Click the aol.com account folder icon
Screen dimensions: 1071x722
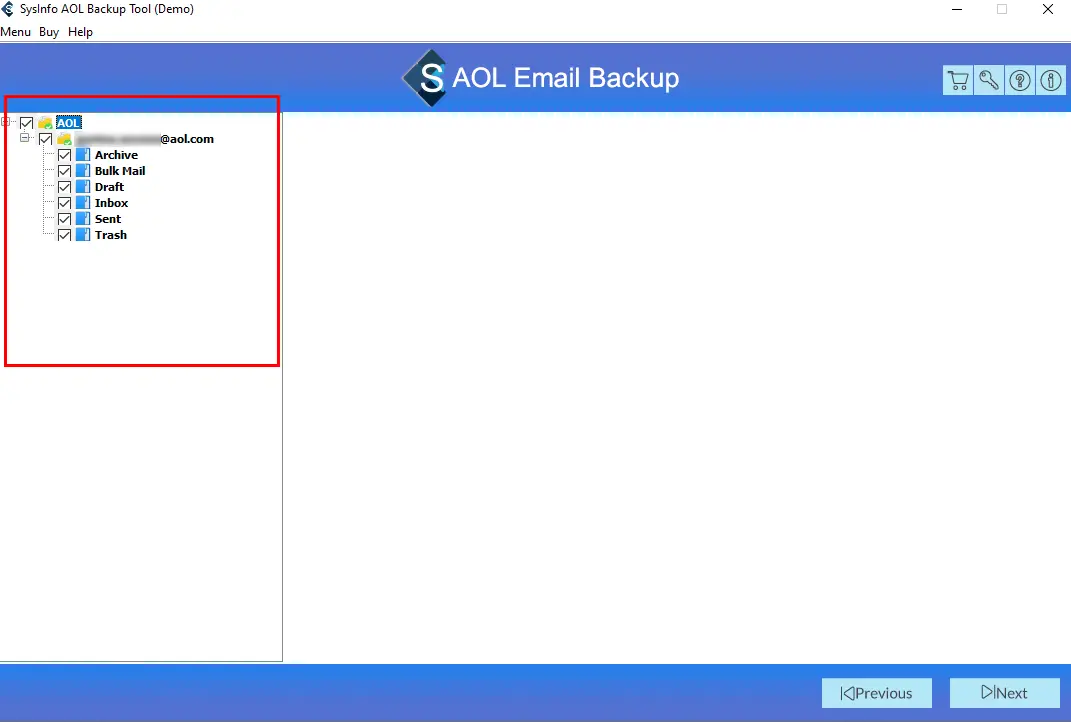pos(64,139)
